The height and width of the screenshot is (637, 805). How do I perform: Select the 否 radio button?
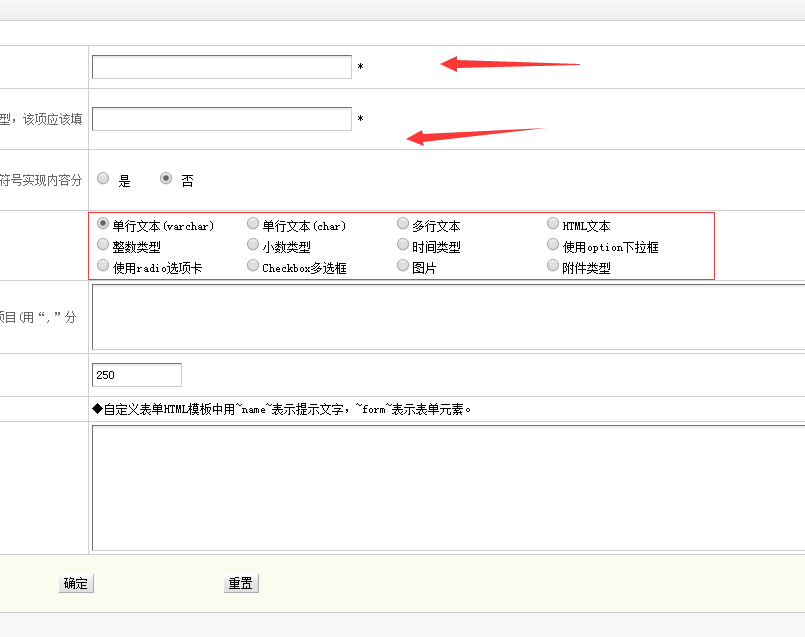pos(166,179)
